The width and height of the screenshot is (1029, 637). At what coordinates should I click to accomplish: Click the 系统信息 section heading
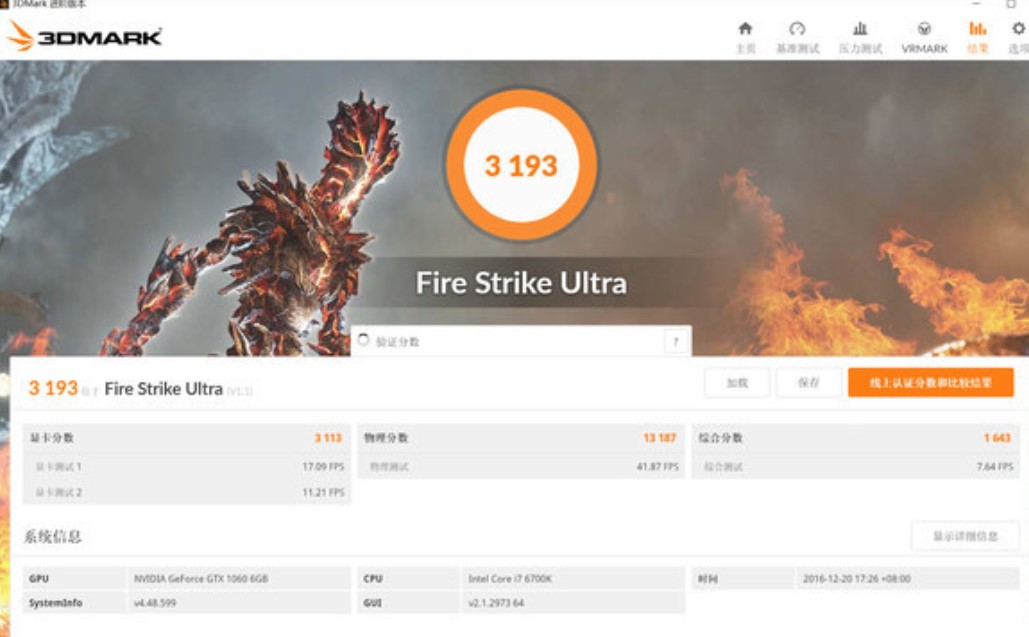point(52,537)
